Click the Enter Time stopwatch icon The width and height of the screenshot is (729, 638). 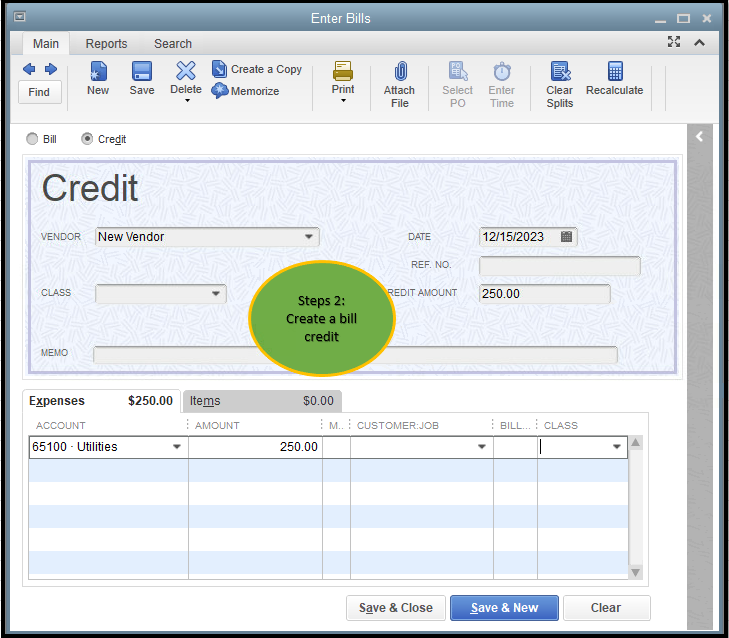point(502,71)
